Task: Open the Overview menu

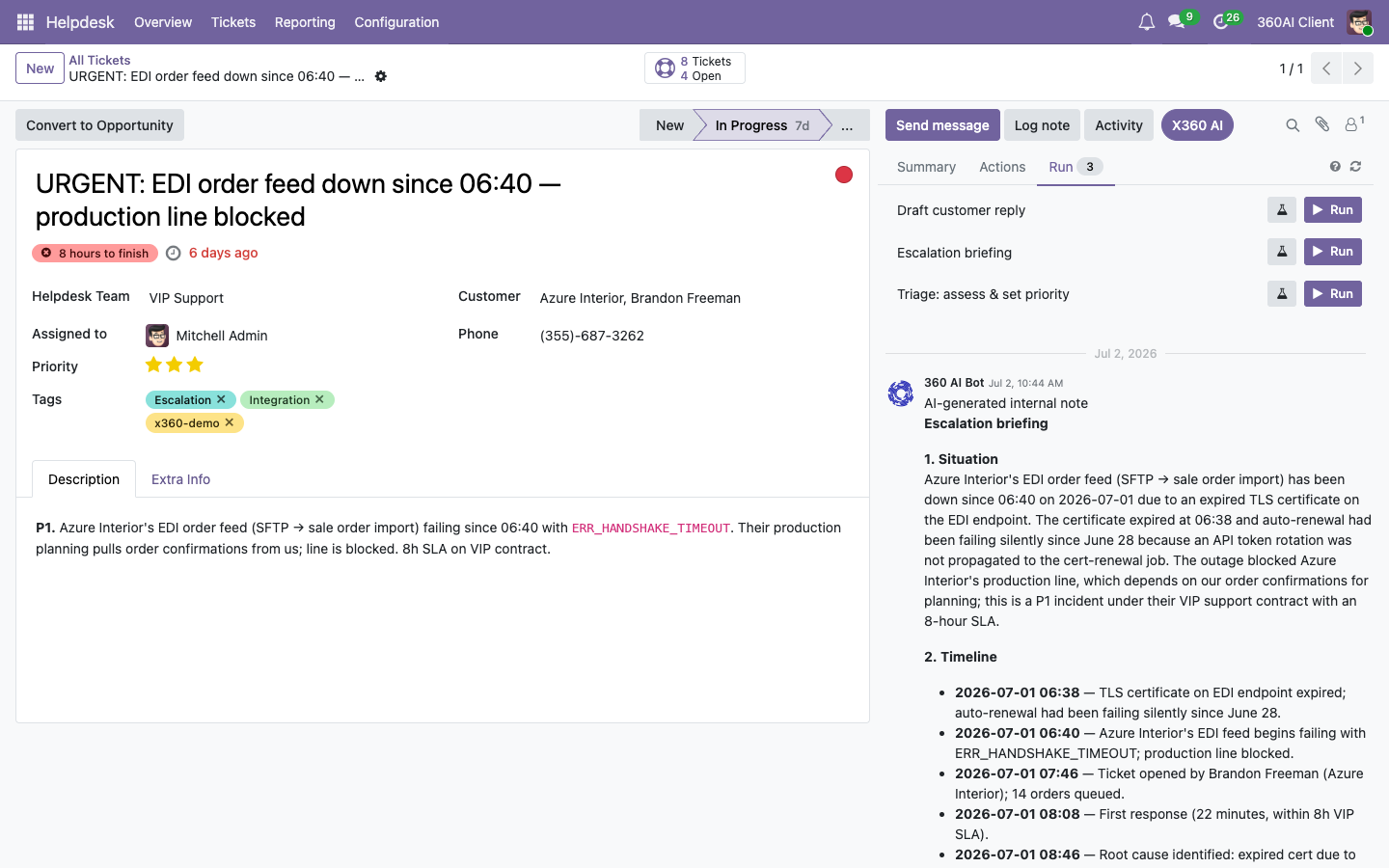Action: 163,22
